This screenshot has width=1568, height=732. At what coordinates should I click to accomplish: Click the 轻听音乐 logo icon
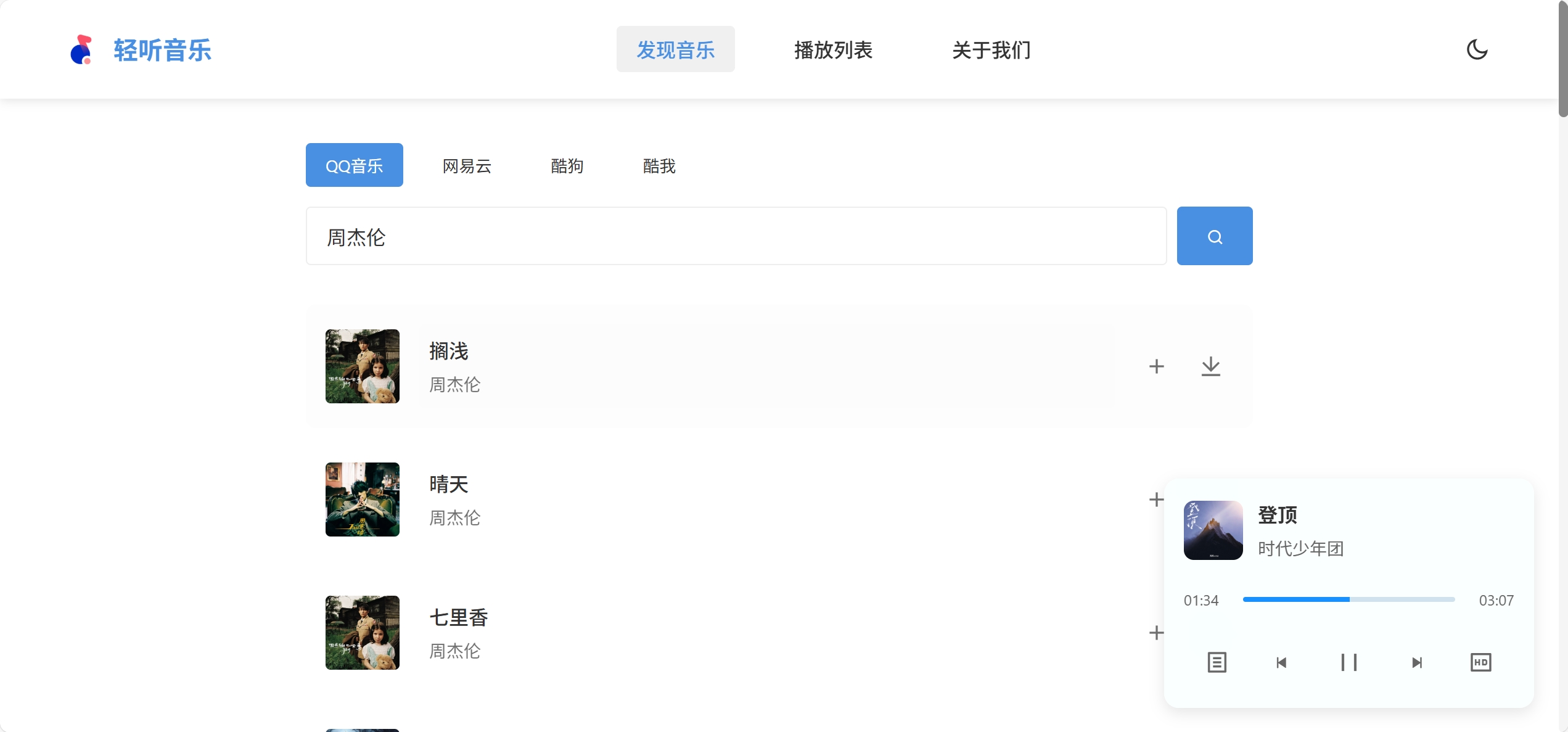[81, 49]
